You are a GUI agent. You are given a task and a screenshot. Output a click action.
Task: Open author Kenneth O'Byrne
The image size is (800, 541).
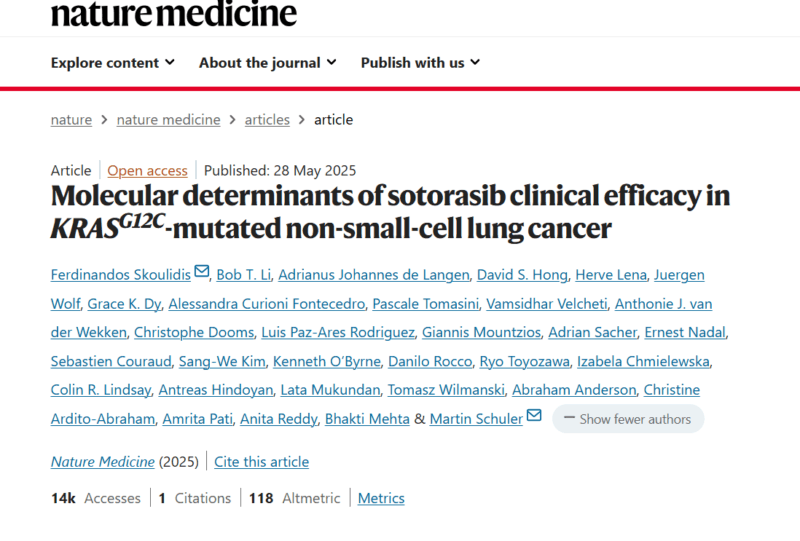click(327, 361)
